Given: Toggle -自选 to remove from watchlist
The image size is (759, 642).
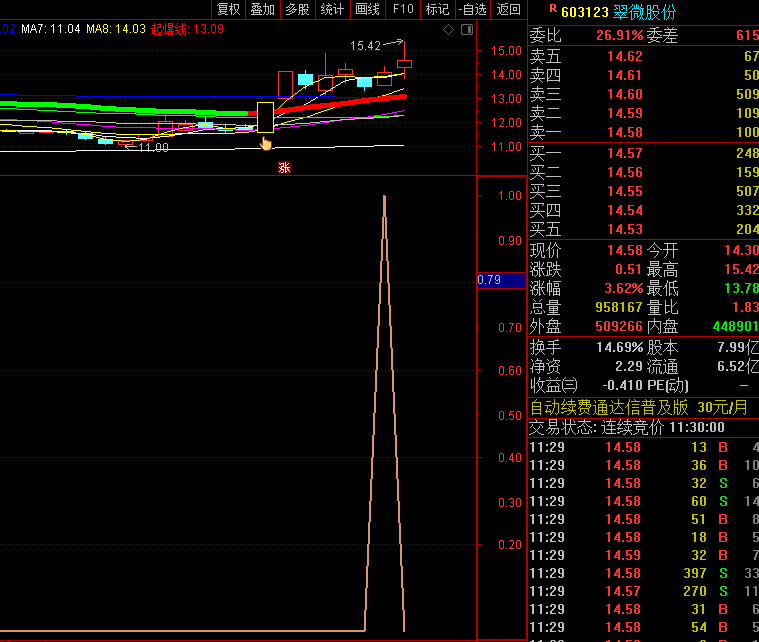Looking at the screenshot, I should tap(472, 9).
